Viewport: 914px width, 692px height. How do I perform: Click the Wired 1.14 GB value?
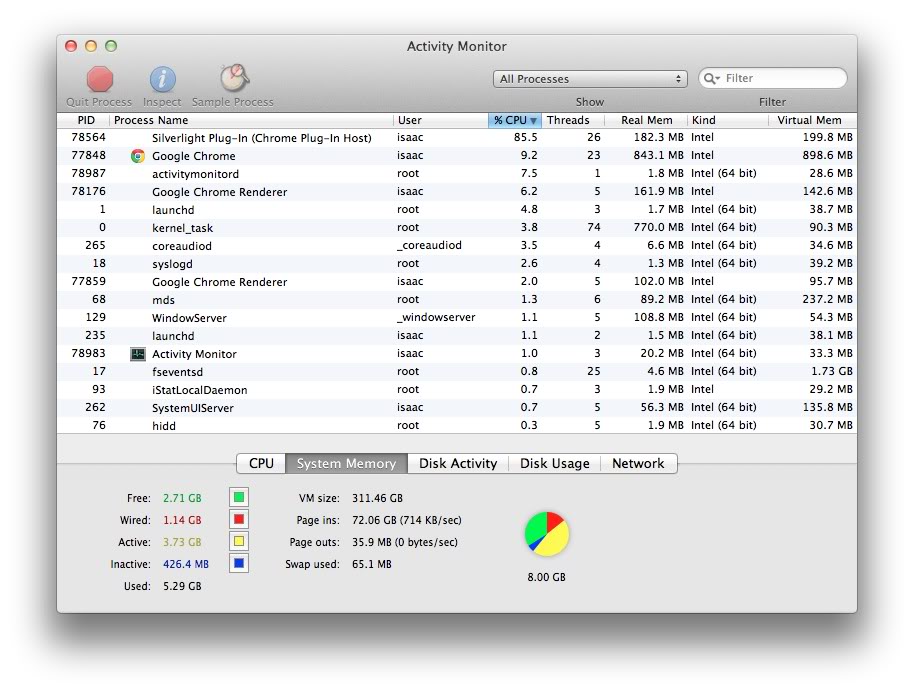182,520
